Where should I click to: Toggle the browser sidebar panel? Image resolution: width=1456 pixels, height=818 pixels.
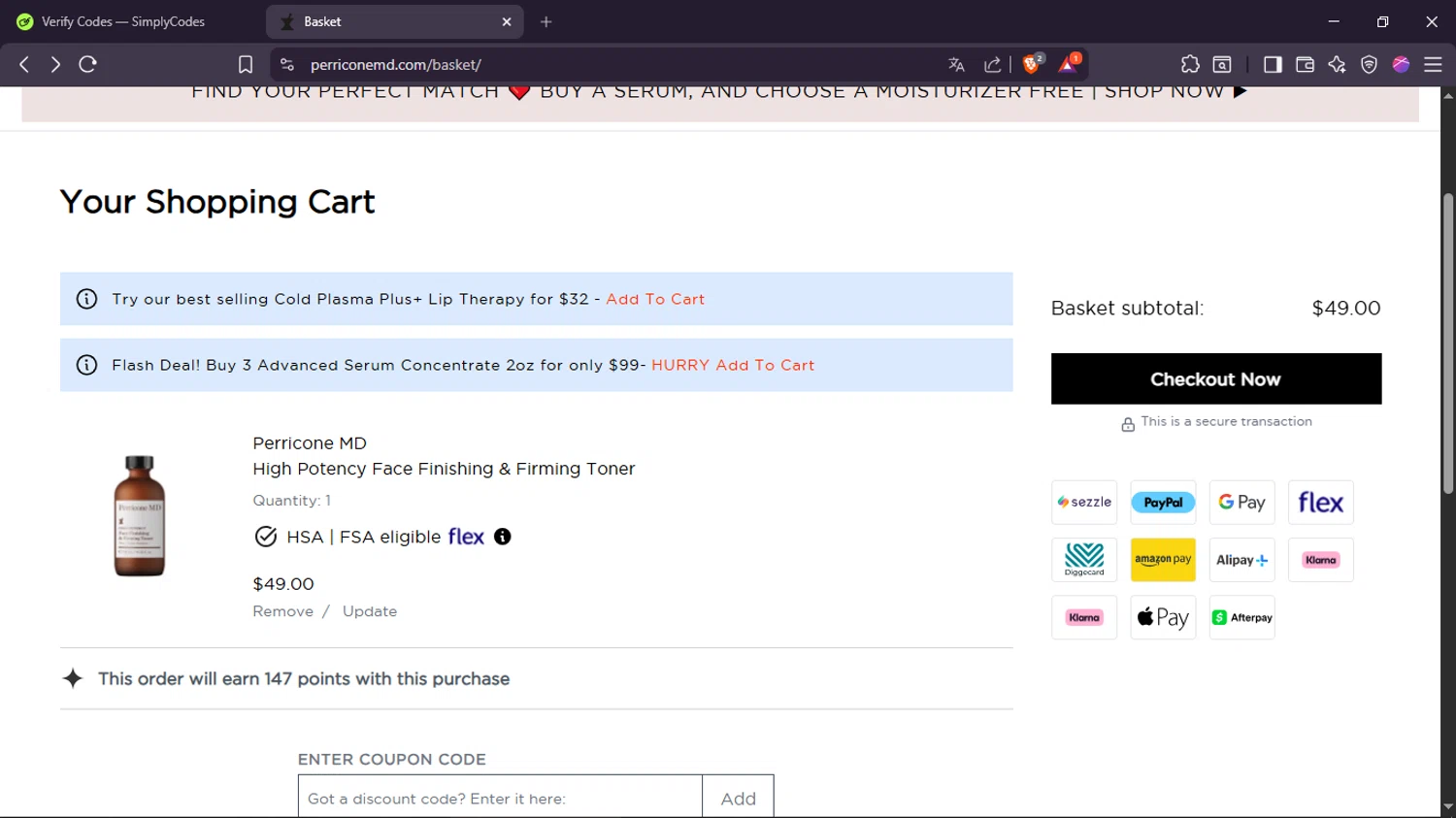(1273, 64)
